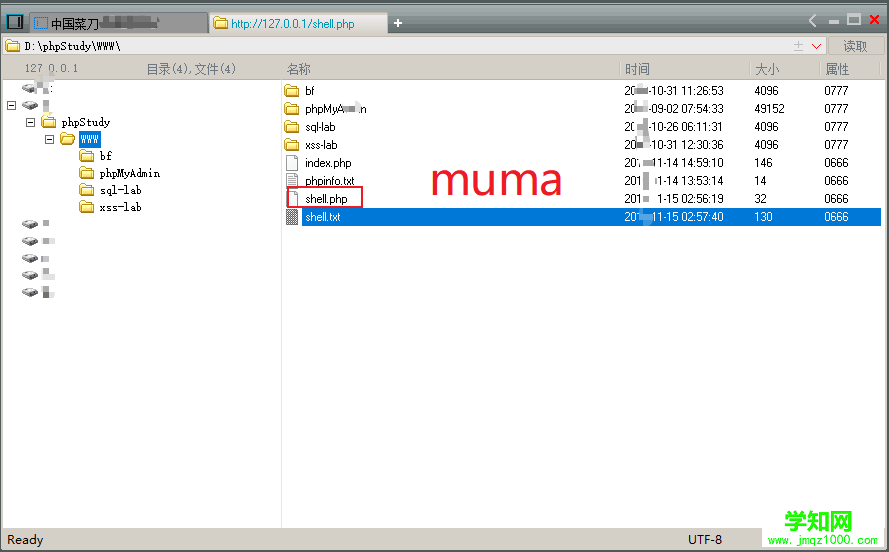Viewport: 889px width, 552px height.
Task: Collapse the phpStudy tree node
Action: click(31, 122)
